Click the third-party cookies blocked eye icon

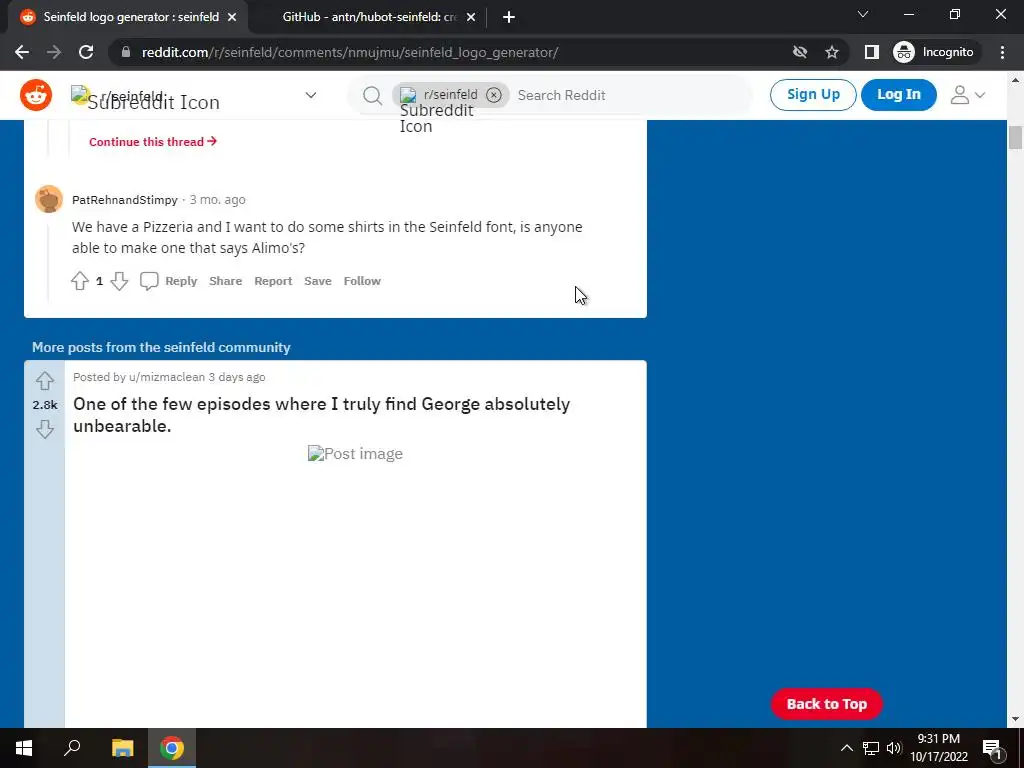pyautogui.click(x=800, y=52)
